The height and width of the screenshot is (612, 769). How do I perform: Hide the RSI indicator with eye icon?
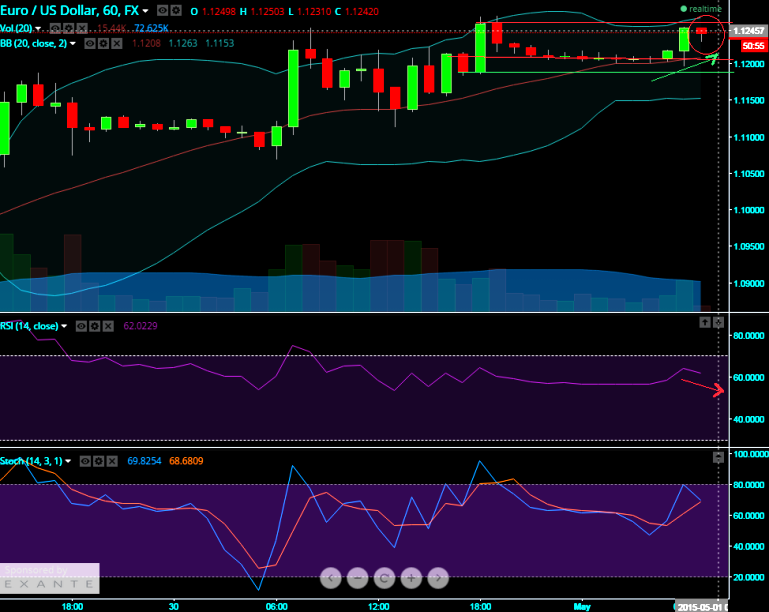pyautogui.click(x=81, y=326)
